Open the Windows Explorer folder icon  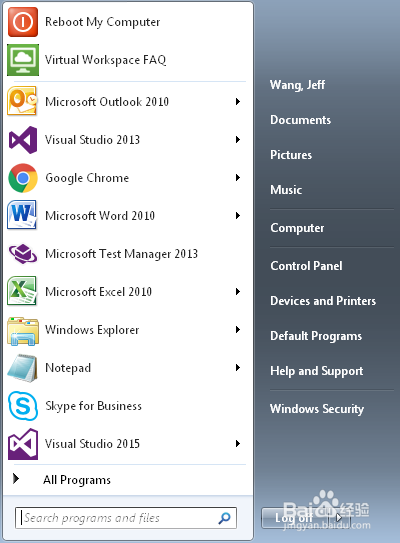click(23, 331)
